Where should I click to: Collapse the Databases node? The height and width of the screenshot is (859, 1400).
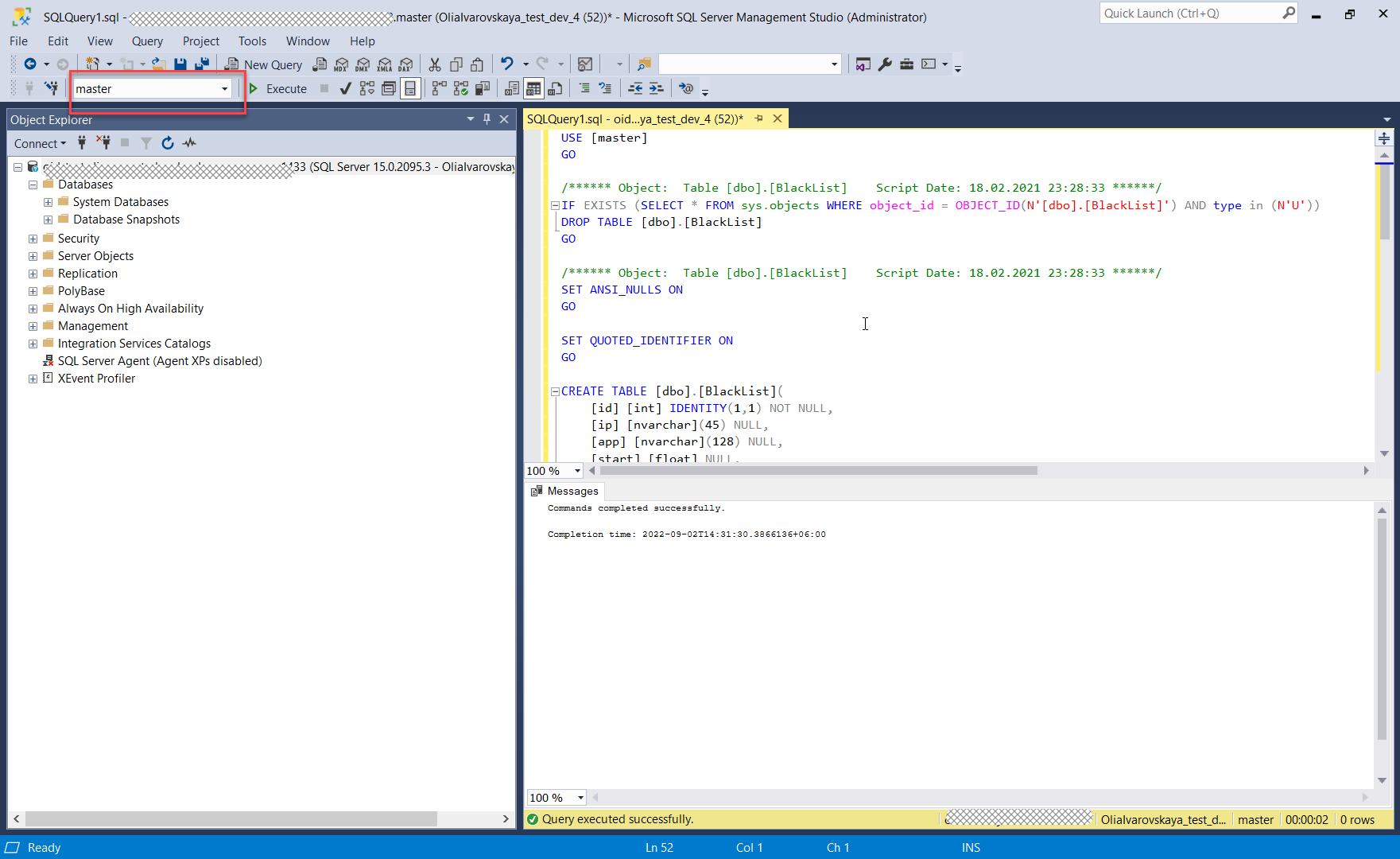(x=33, y=185)
